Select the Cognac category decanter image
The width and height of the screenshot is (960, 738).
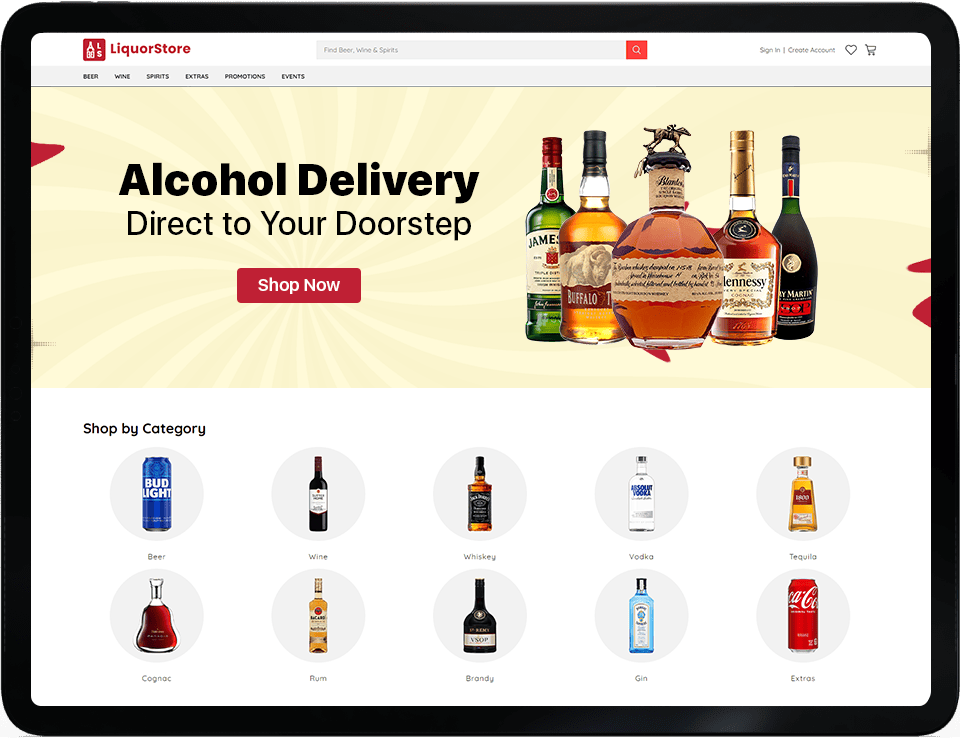157,616
